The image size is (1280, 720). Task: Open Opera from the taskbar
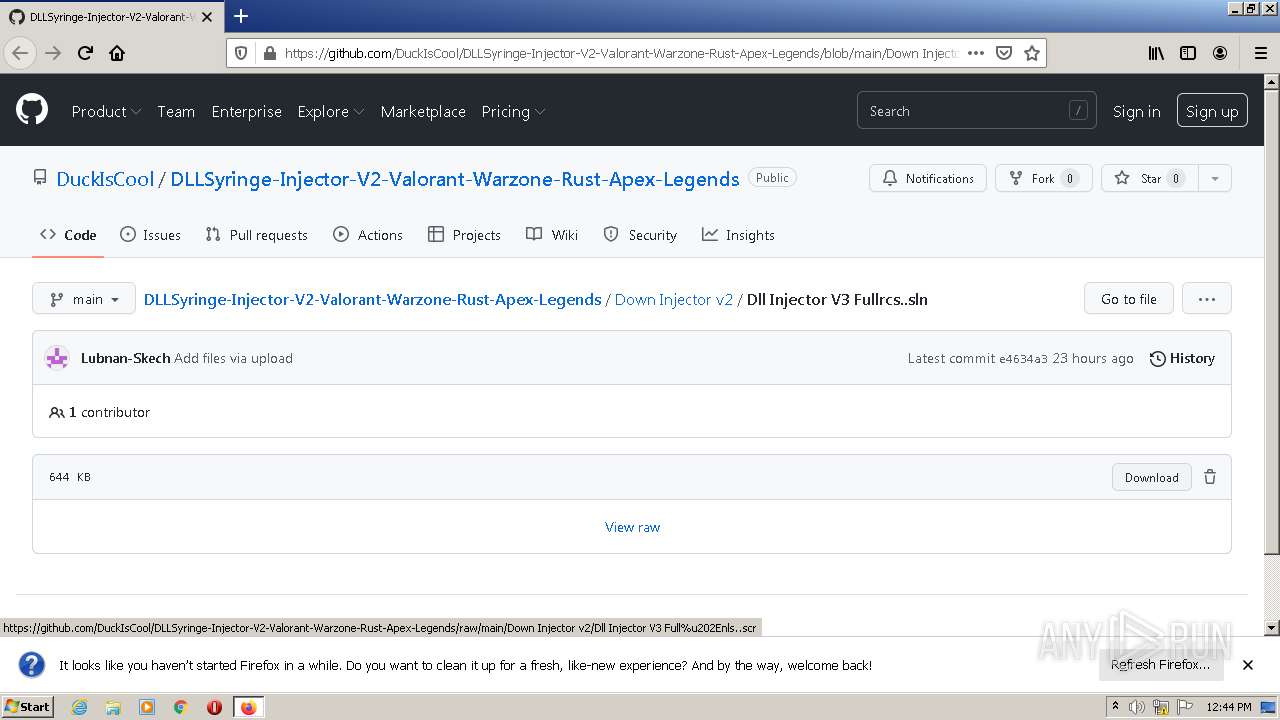coord(214,707)
